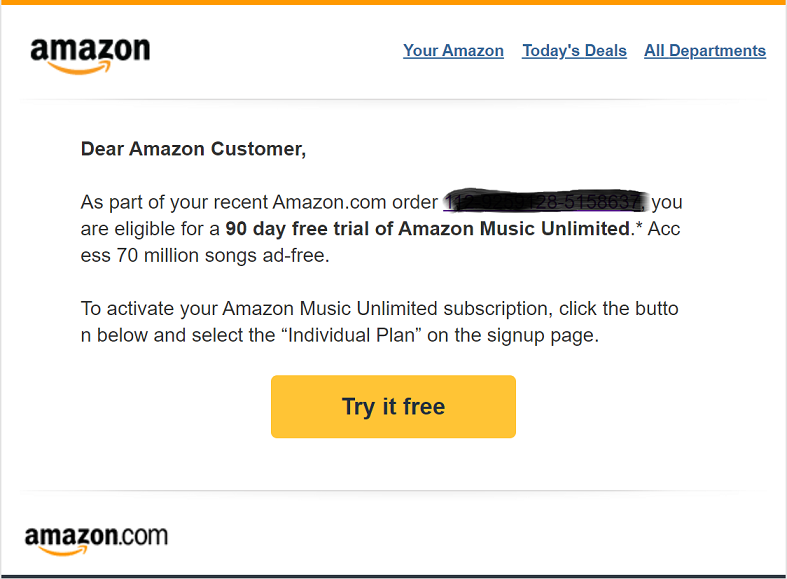This screenshot has height=579, width=787.
Task: Click the Try it free button
Action: [x=394, y=406]
